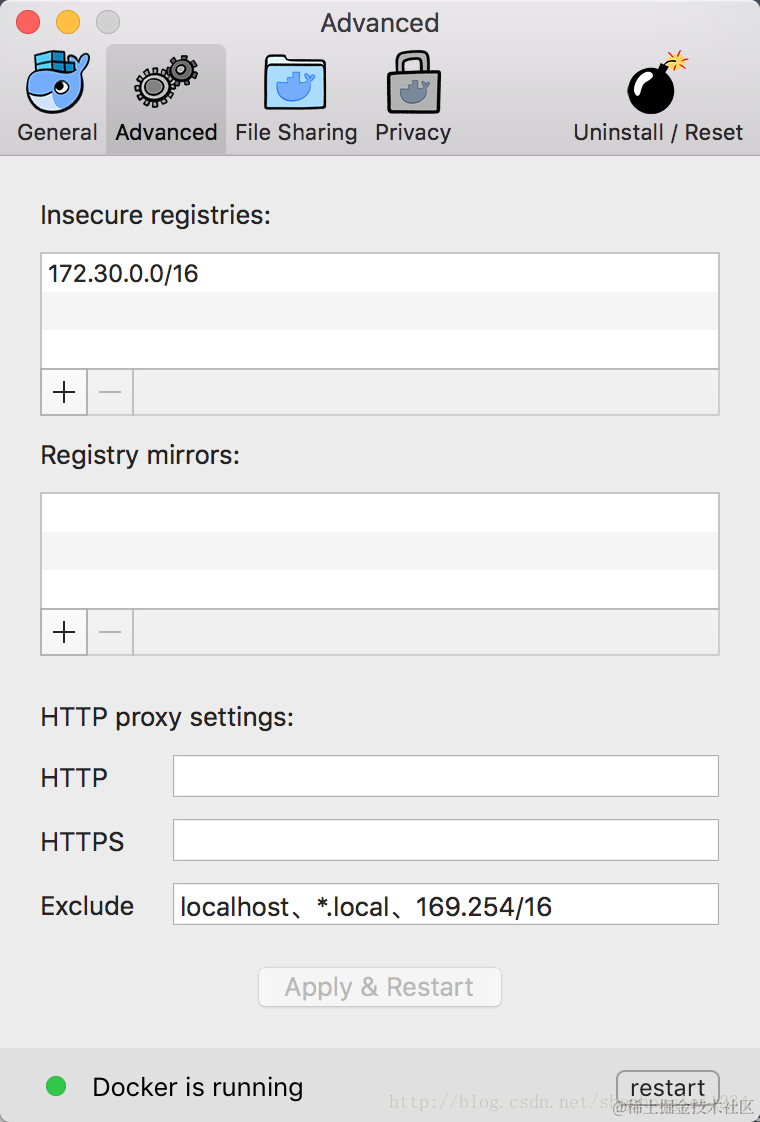Image resolution: width=760 pixels, height=1122 pixels.
Task: Add an insecure registry with plus button
Action: tap(64, 392)
